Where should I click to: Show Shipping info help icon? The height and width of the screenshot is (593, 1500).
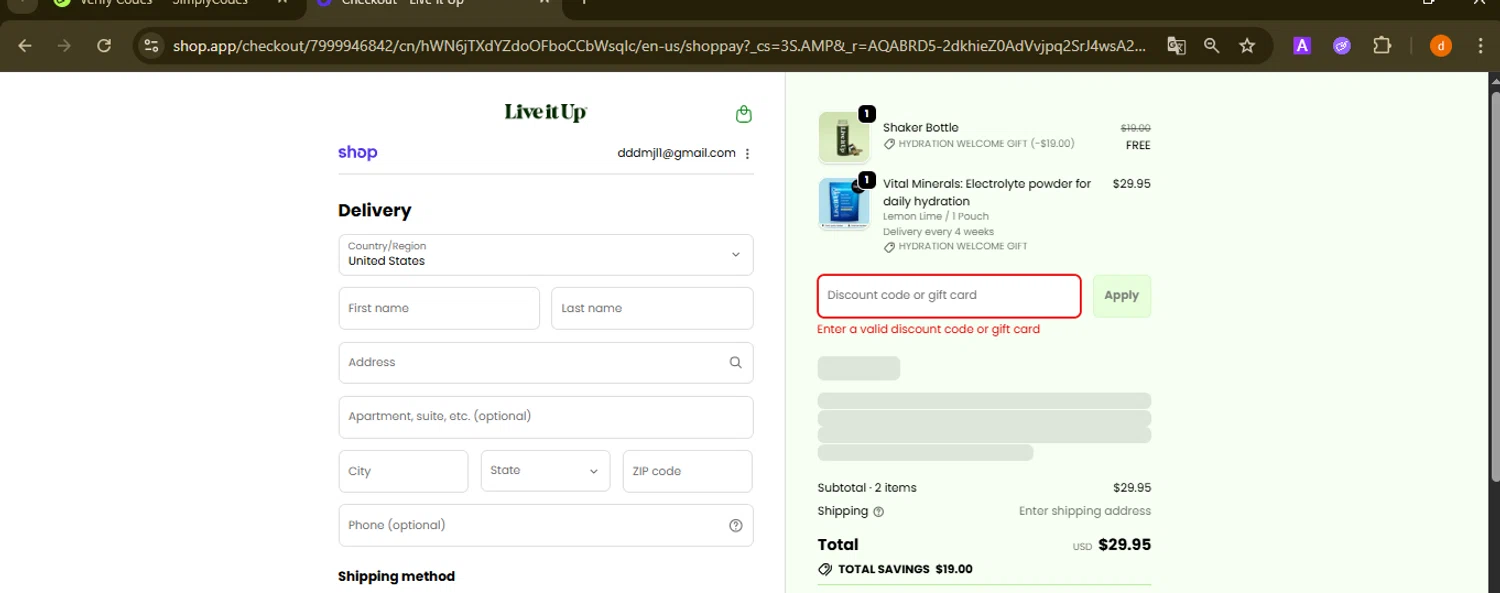click(x=879, y=511)
